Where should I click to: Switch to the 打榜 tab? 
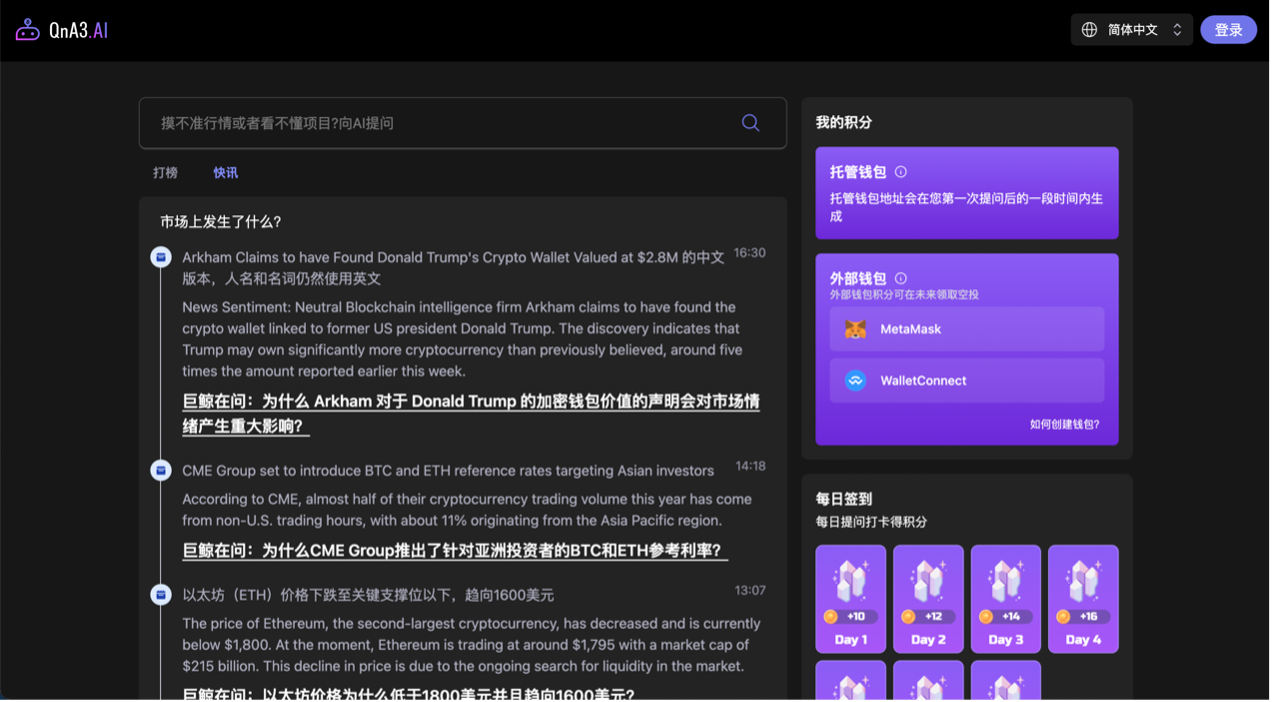(x=166, y=173)
